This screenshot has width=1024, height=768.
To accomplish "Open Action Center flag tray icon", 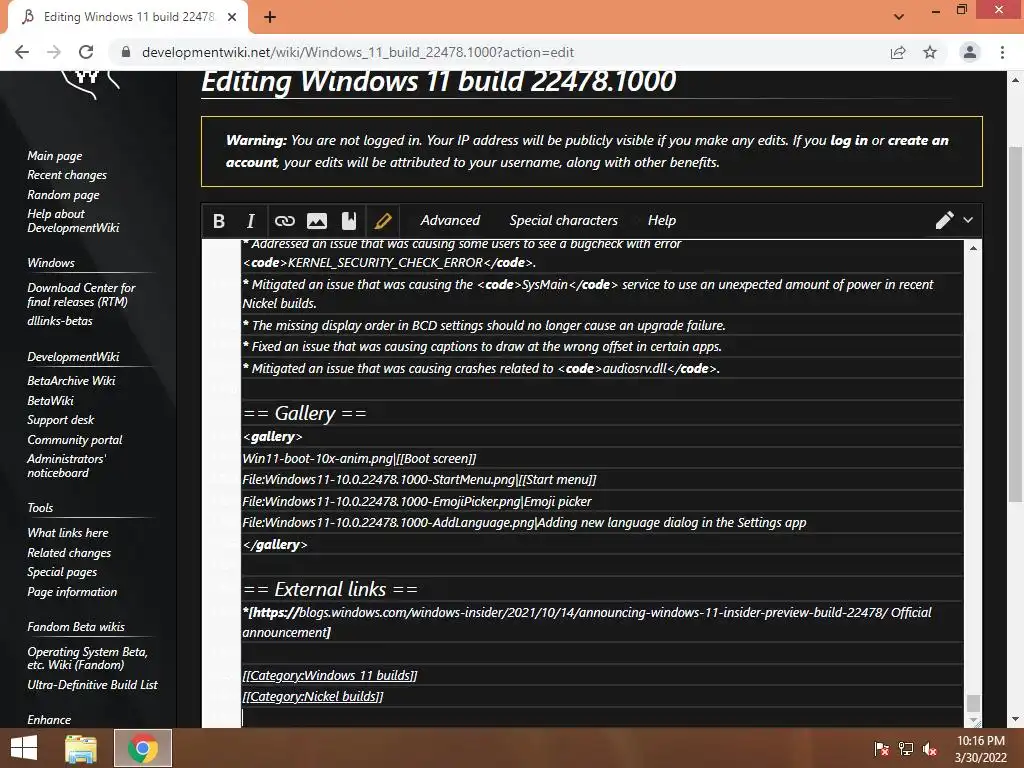I will 882,748.
